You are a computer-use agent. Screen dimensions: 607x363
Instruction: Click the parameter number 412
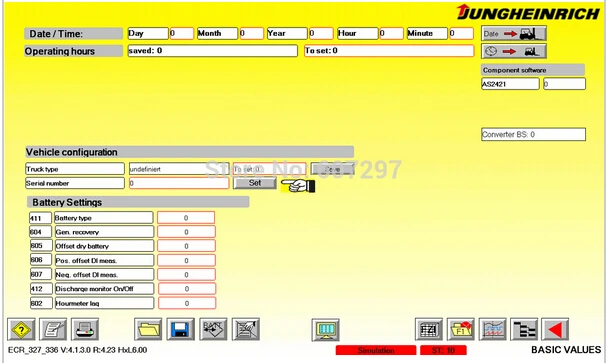pyautogui.click(x=41, y=289)
